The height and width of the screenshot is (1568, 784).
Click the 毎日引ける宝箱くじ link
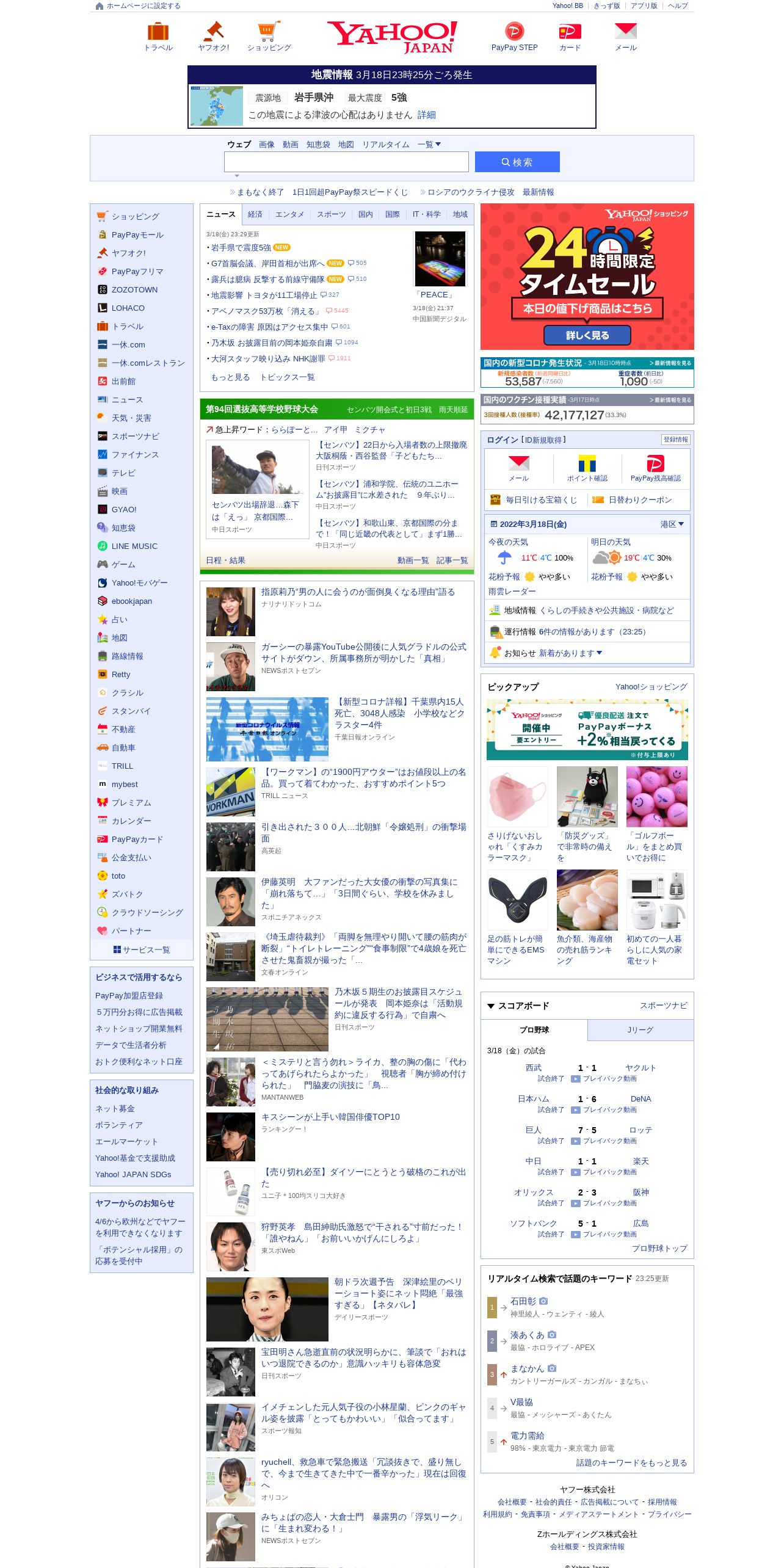tap(541, 500)
